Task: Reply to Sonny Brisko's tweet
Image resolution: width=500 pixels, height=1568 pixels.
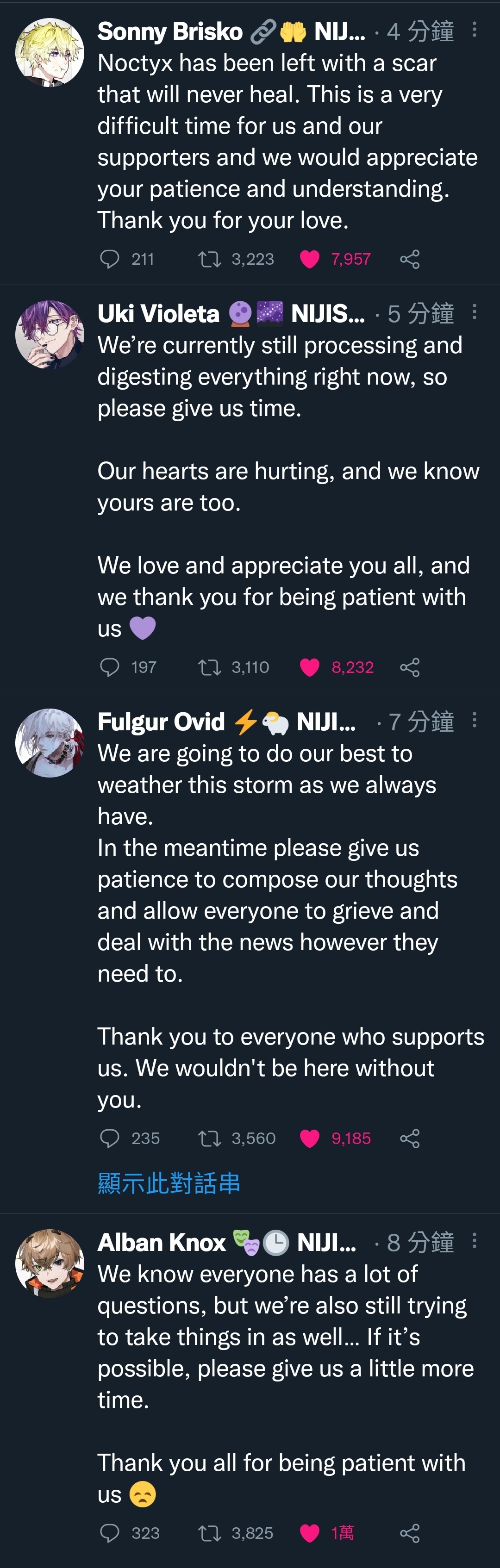Action: point(110,259)
